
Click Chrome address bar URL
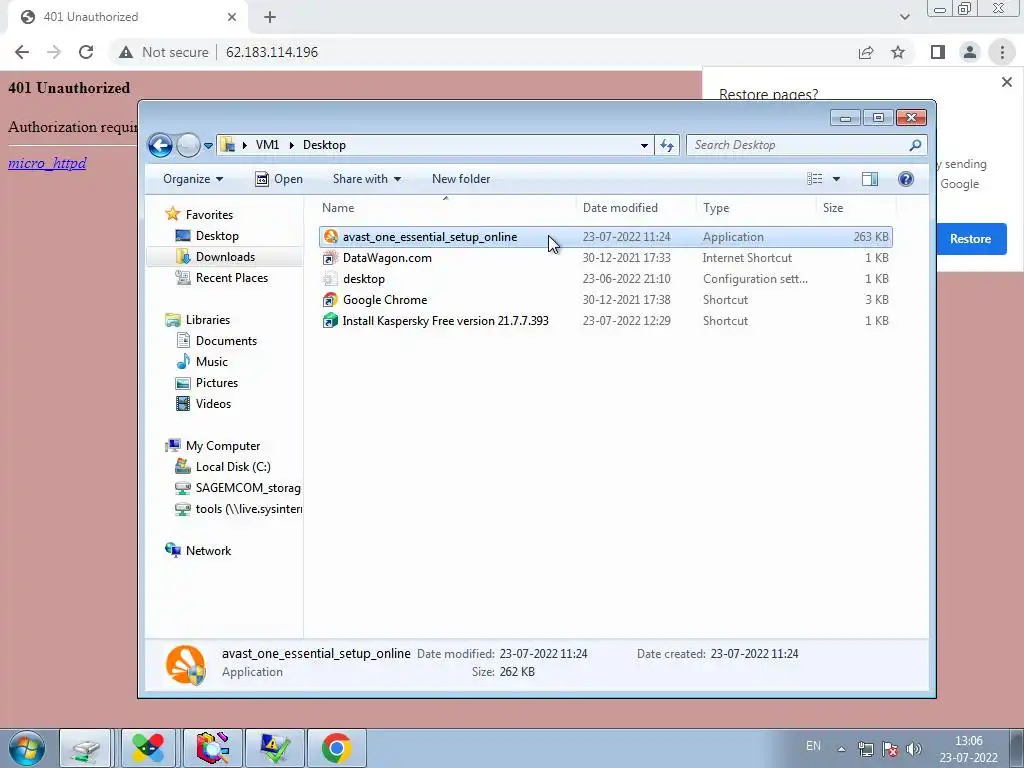pos(272,52)
